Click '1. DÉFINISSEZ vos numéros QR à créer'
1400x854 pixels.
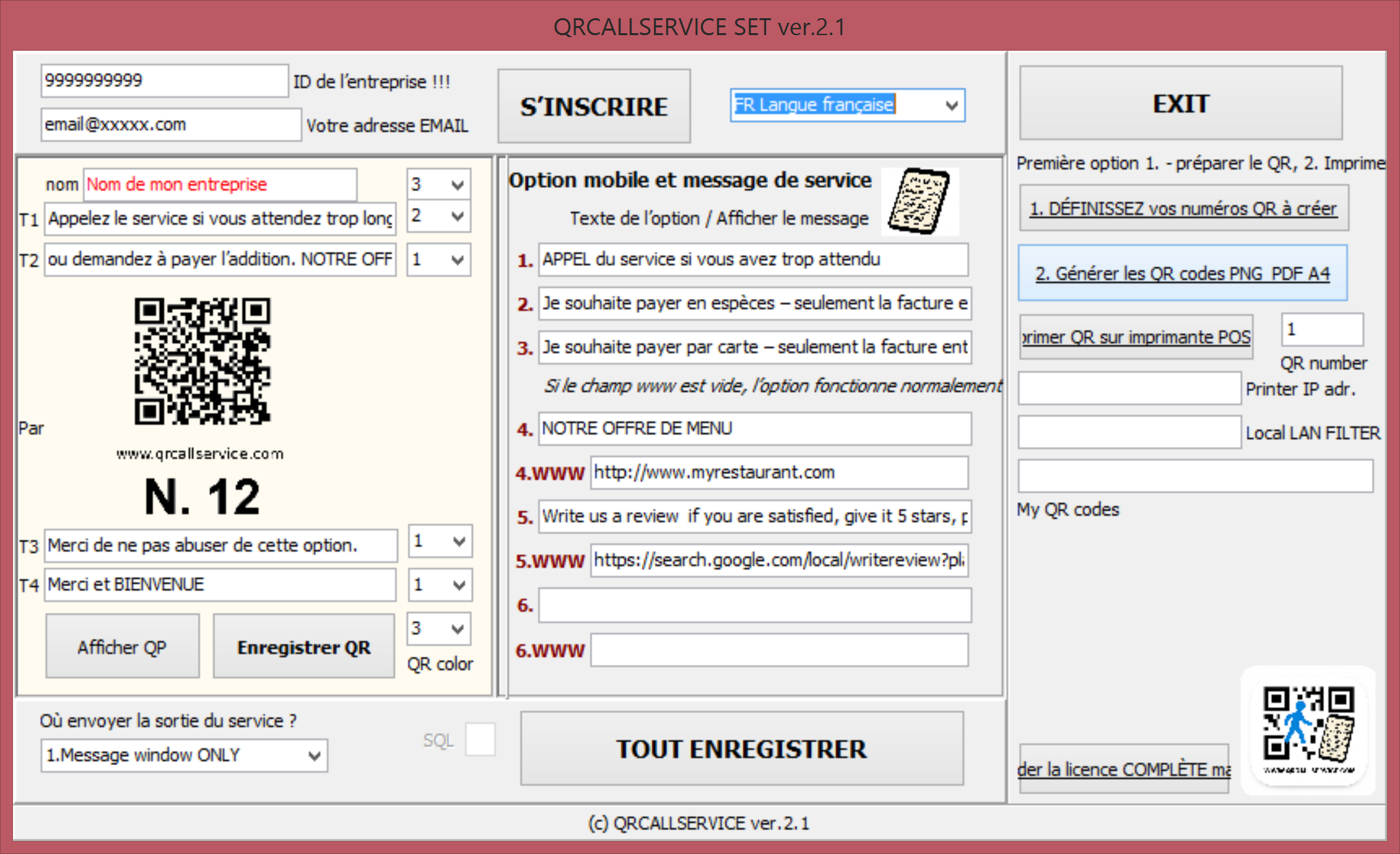(1182, 209)
